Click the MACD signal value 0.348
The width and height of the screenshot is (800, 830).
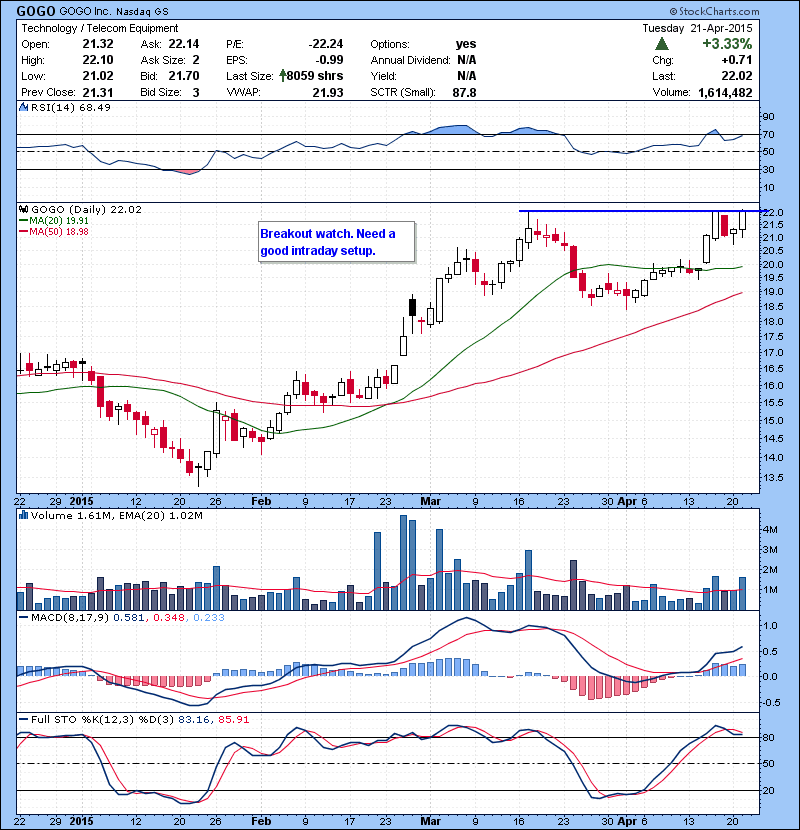pyautogui.click(x=169, y=617)
